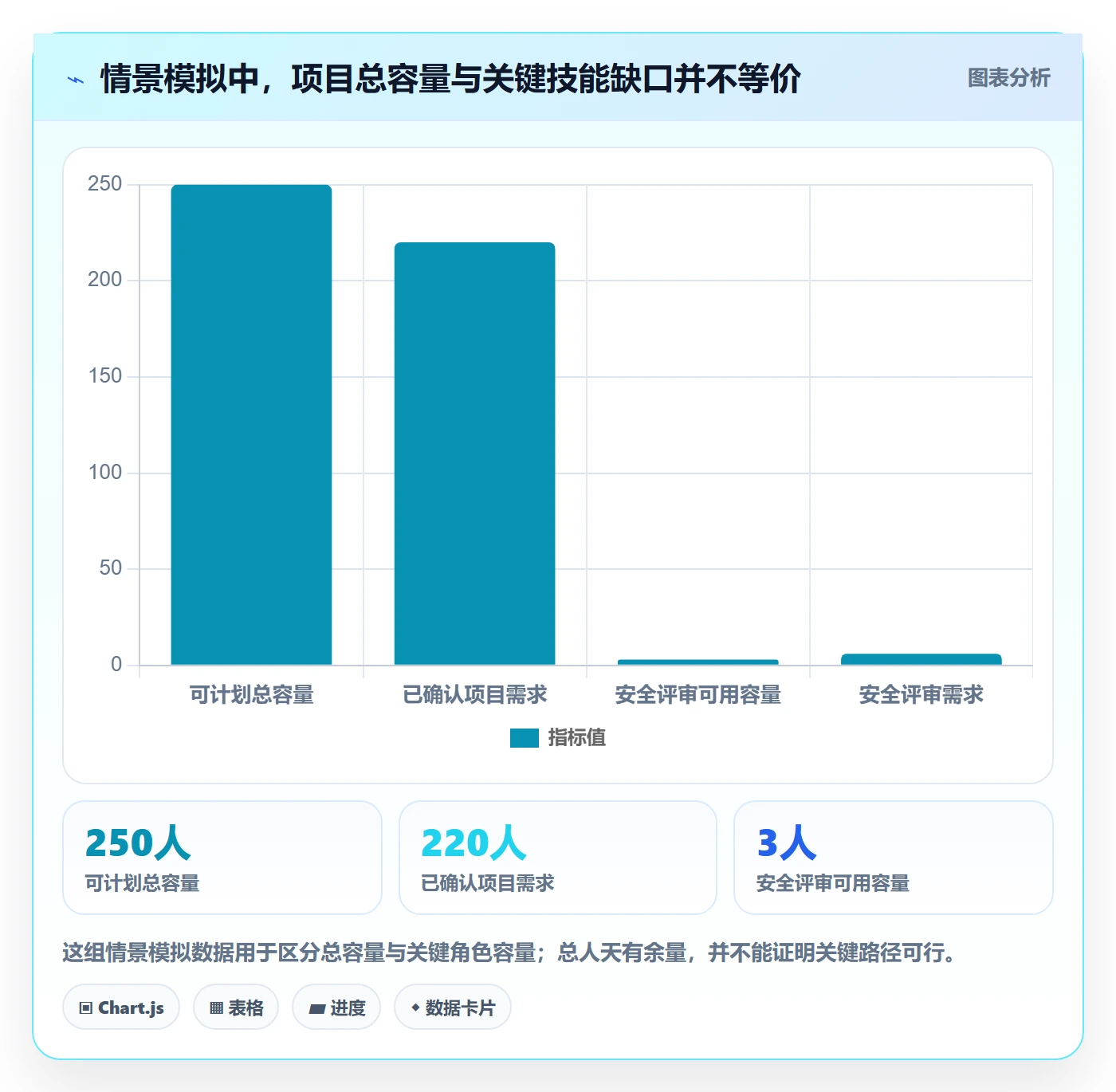Click the 图表分析 label in the header
Screen dimensions: 1116x1092
(x=1008, y=78)
